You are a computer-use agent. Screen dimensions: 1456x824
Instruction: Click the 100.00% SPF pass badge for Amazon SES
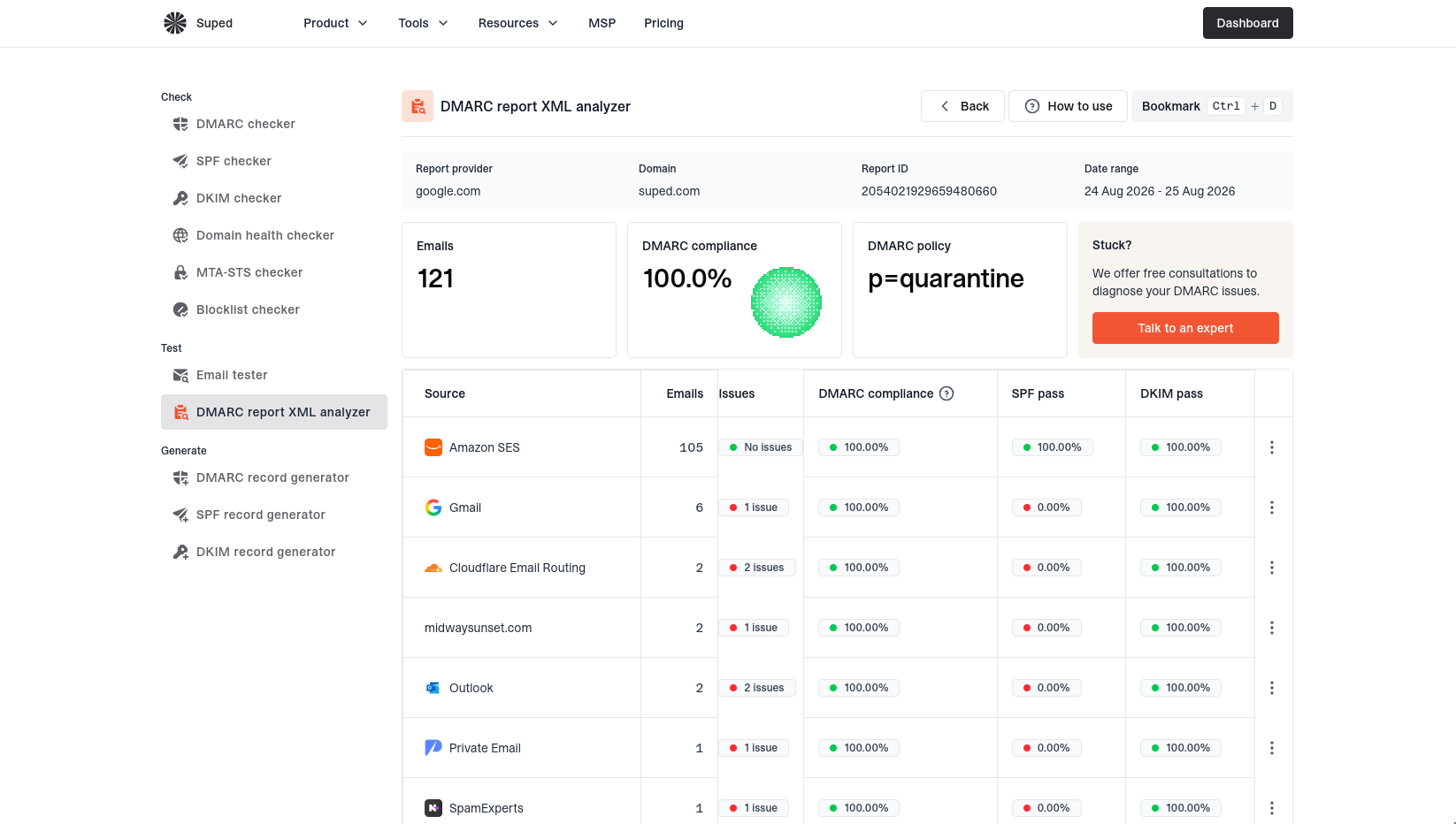(1053, 447)
